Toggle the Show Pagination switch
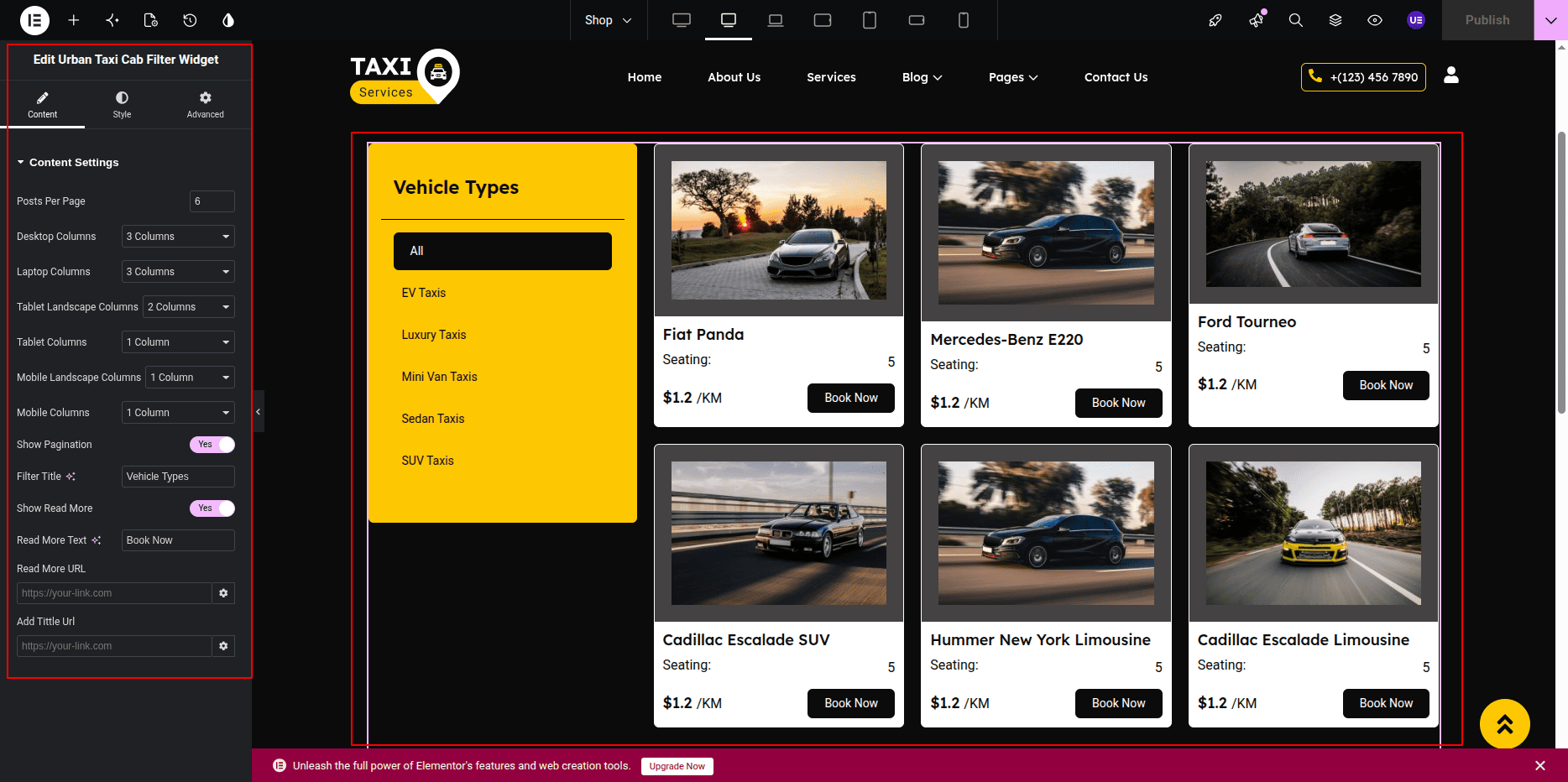This screenshot has width=1568, height=782. (x=212, y=445)
